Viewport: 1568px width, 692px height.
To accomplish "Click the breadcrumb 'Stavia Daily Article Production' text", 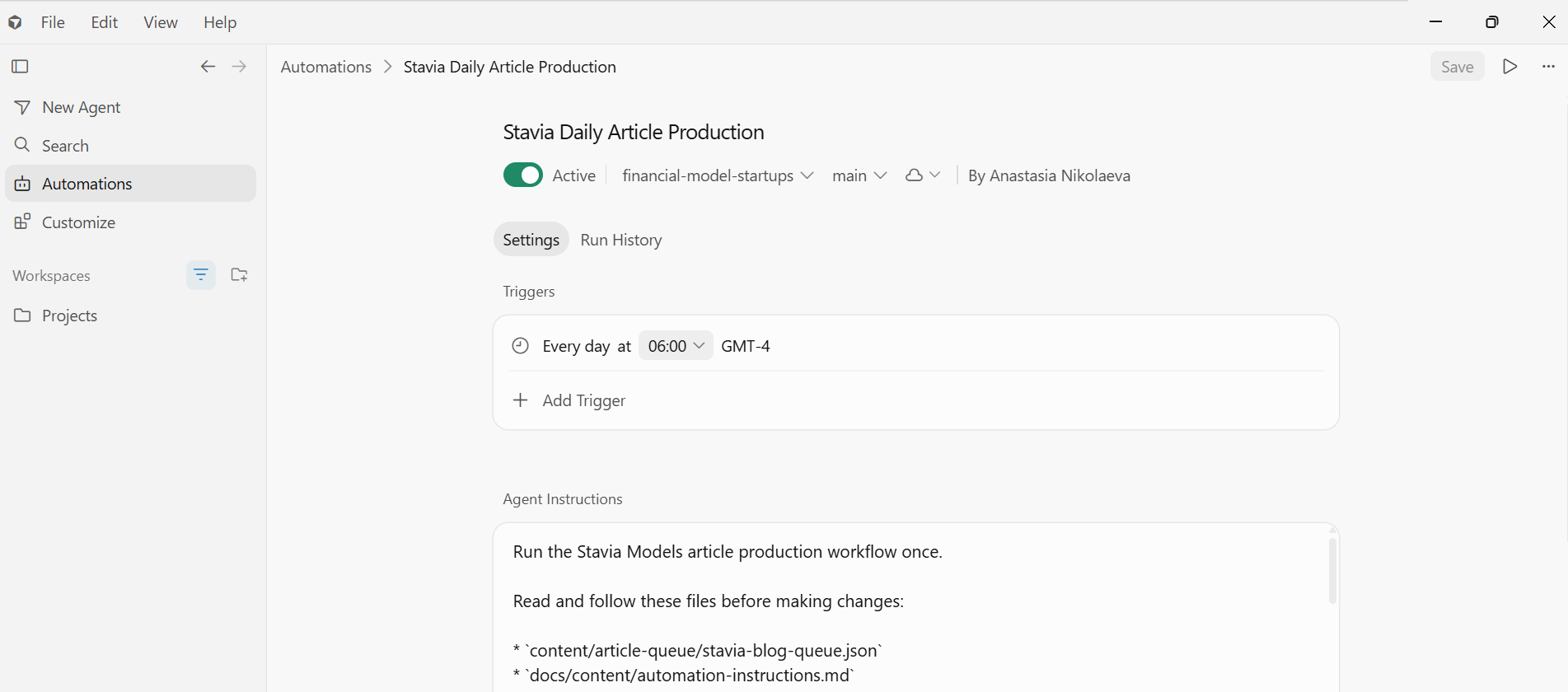I will pos(510,67).
